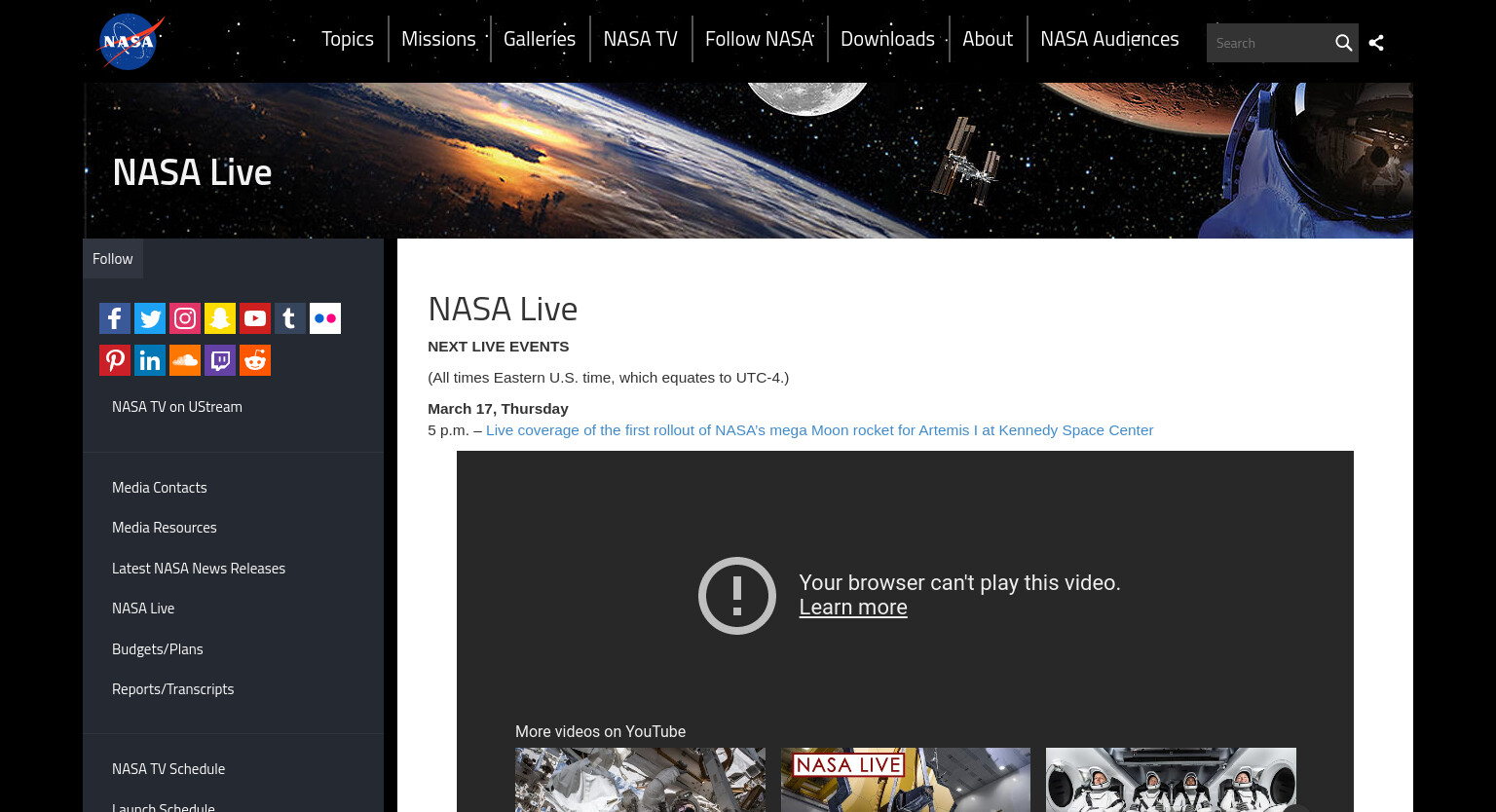Image resolution: width=1496 pixels, height=812 pixels.
Task: Click into the Search field
Action: (1268, 43)
